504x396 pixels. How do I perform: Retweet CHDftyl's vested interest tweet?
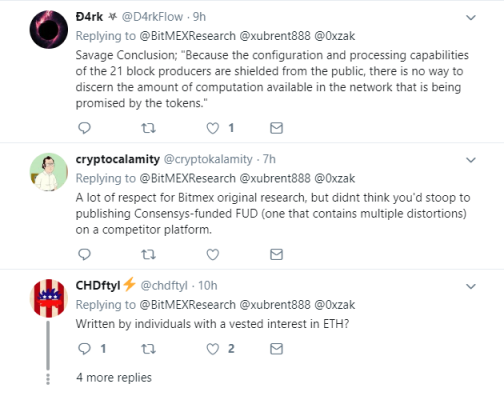[x=148, y=349]
